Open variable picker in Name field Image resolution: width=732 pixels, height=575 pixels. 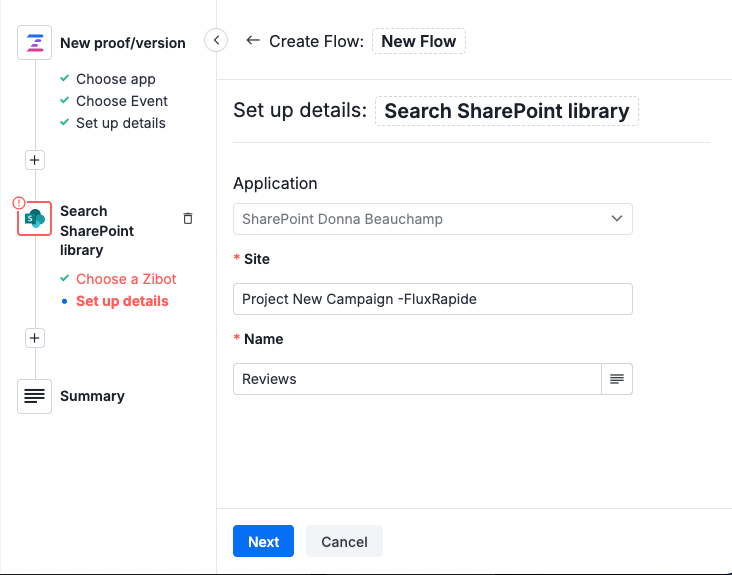(617, 379)
